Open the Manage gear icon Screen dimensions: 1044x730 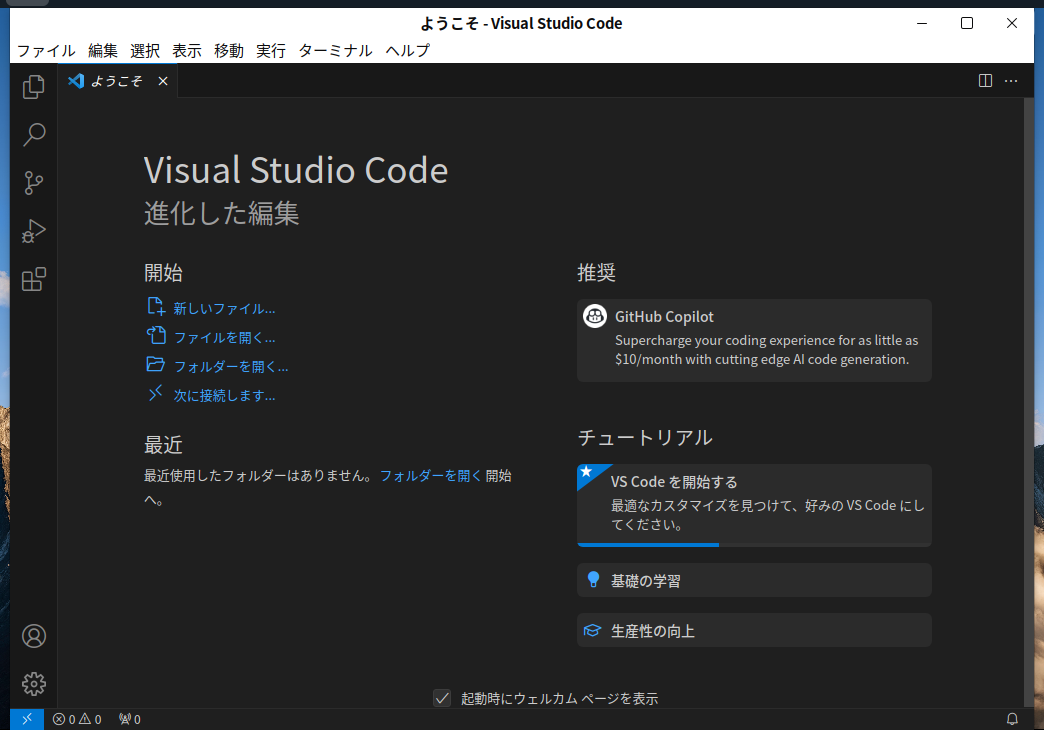pyautogui.click(x=33, y=684)
